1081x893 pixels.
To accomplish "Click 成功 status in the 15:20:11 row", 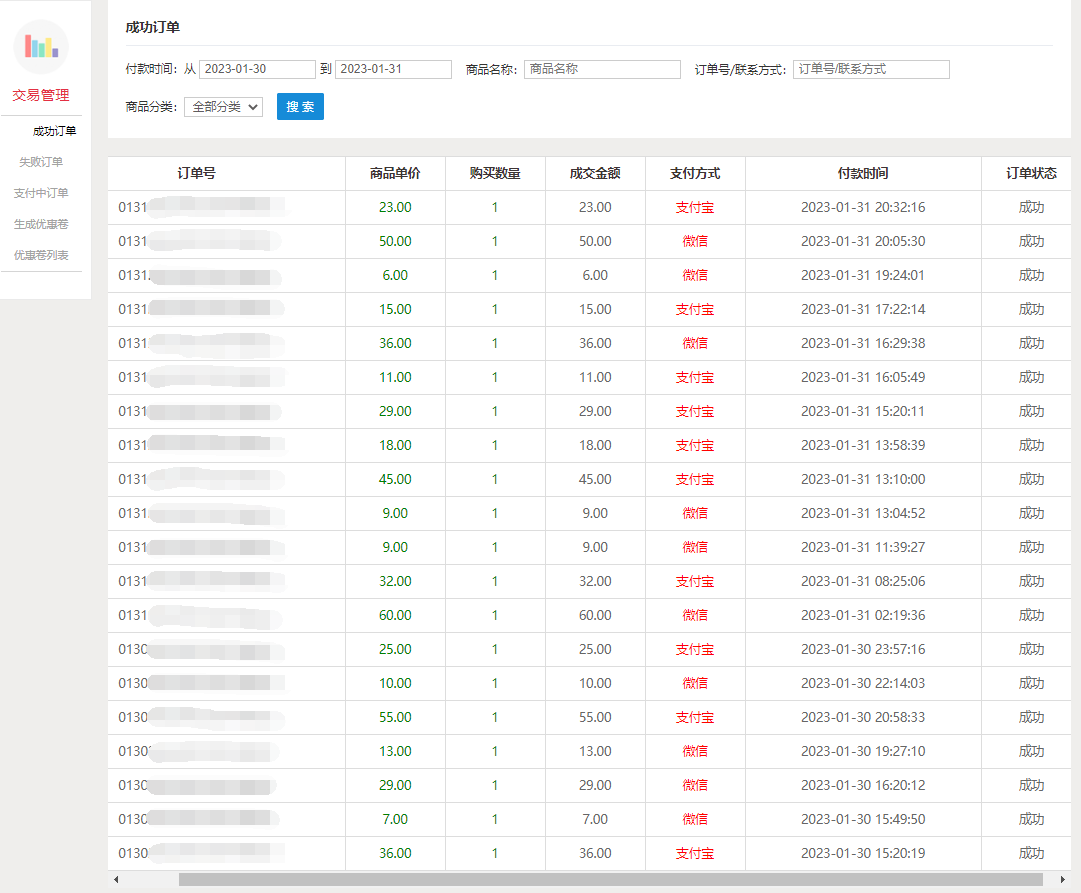I will coord(1031,412).
